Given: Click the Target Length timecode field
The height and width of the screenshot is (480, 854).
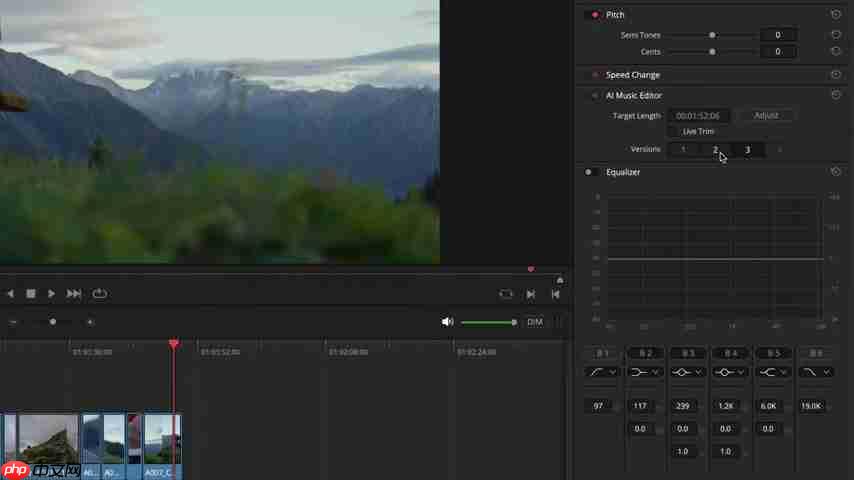Looking at the screenshot, I should click(x=698, y=116).
